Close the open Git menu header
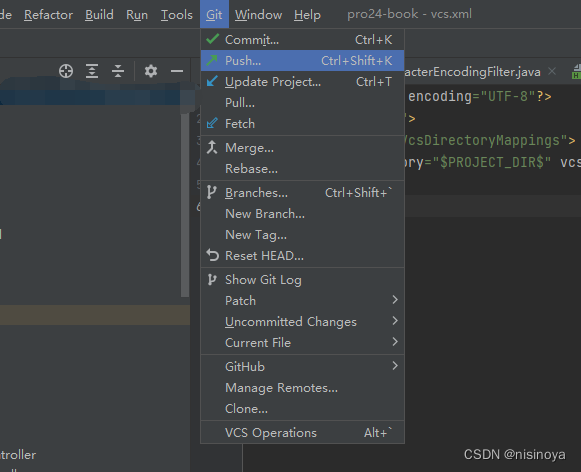Image resolution: width=581 pixels, height=472 pixels. click(x=214, y=15)
